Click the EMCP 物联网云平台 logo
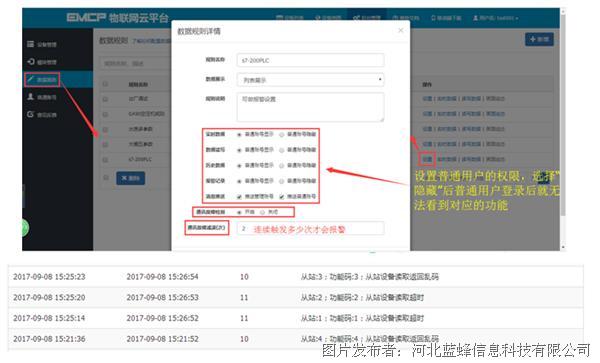This screenshot has height=363, width=600. (117, 18)
